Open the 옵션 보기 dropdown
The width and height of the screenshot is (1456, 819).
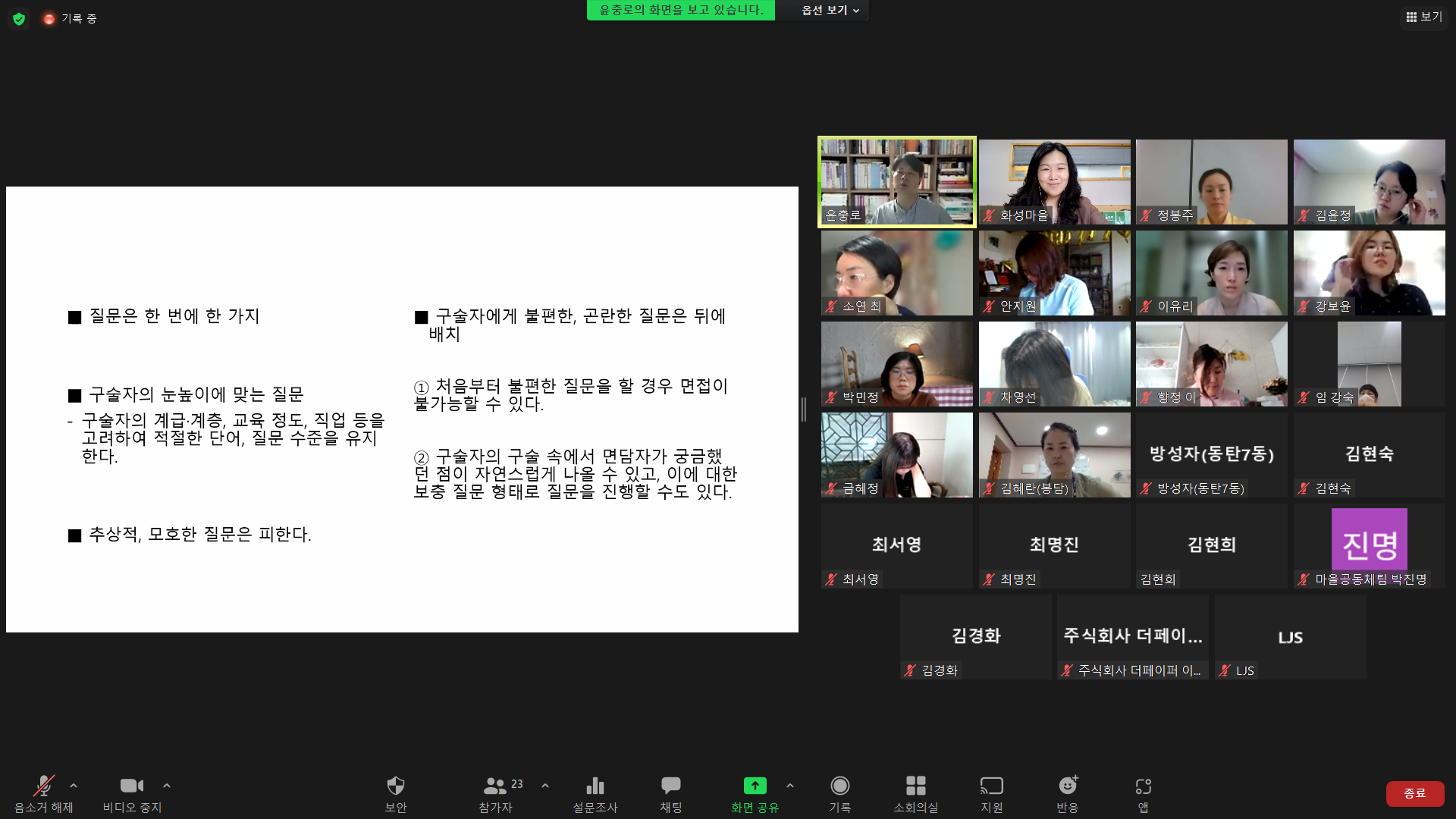tap(830, 10)
